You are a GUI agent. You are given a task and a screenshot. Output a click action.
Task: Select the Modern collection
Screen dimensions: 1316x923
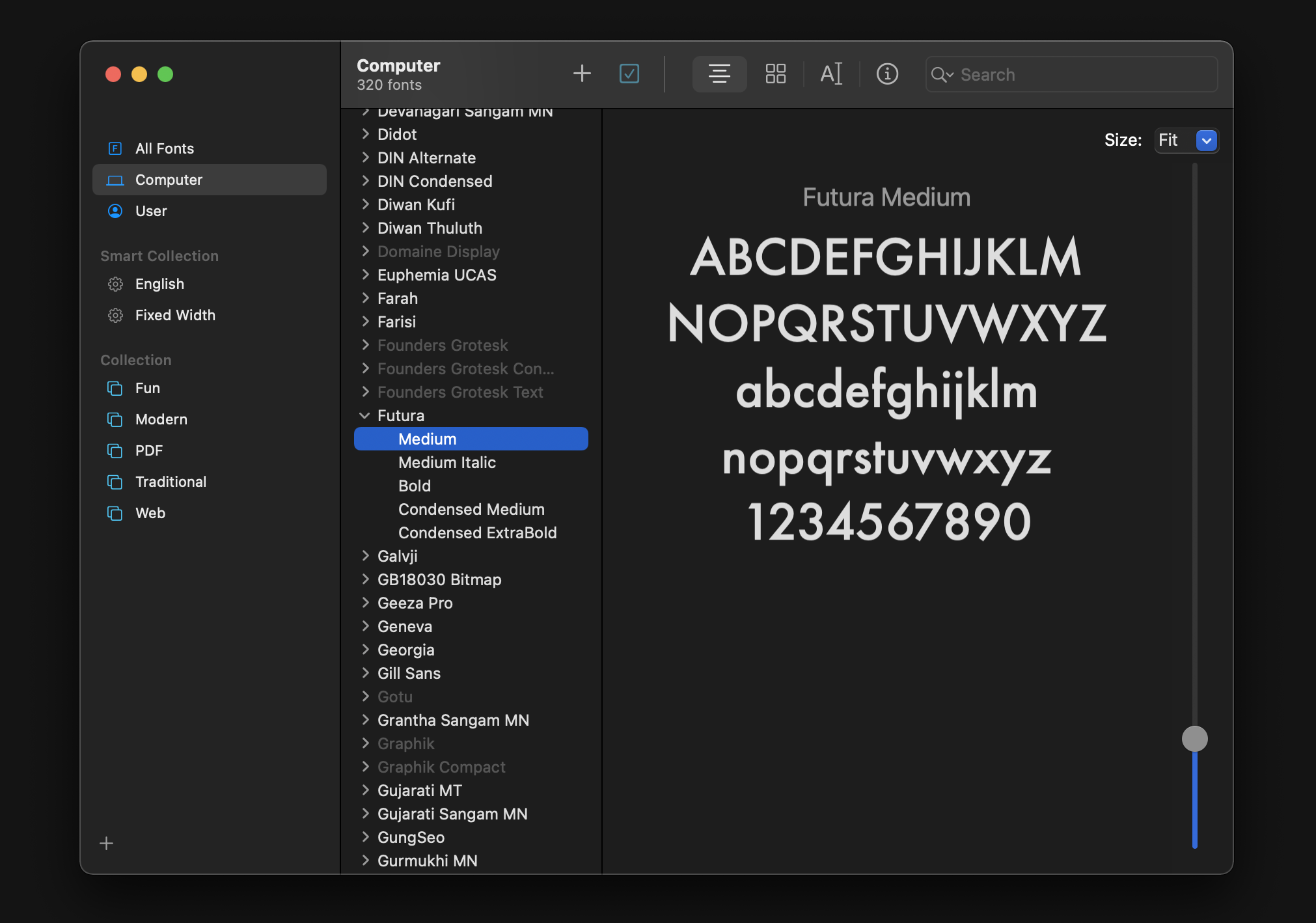tap(160, 419)
